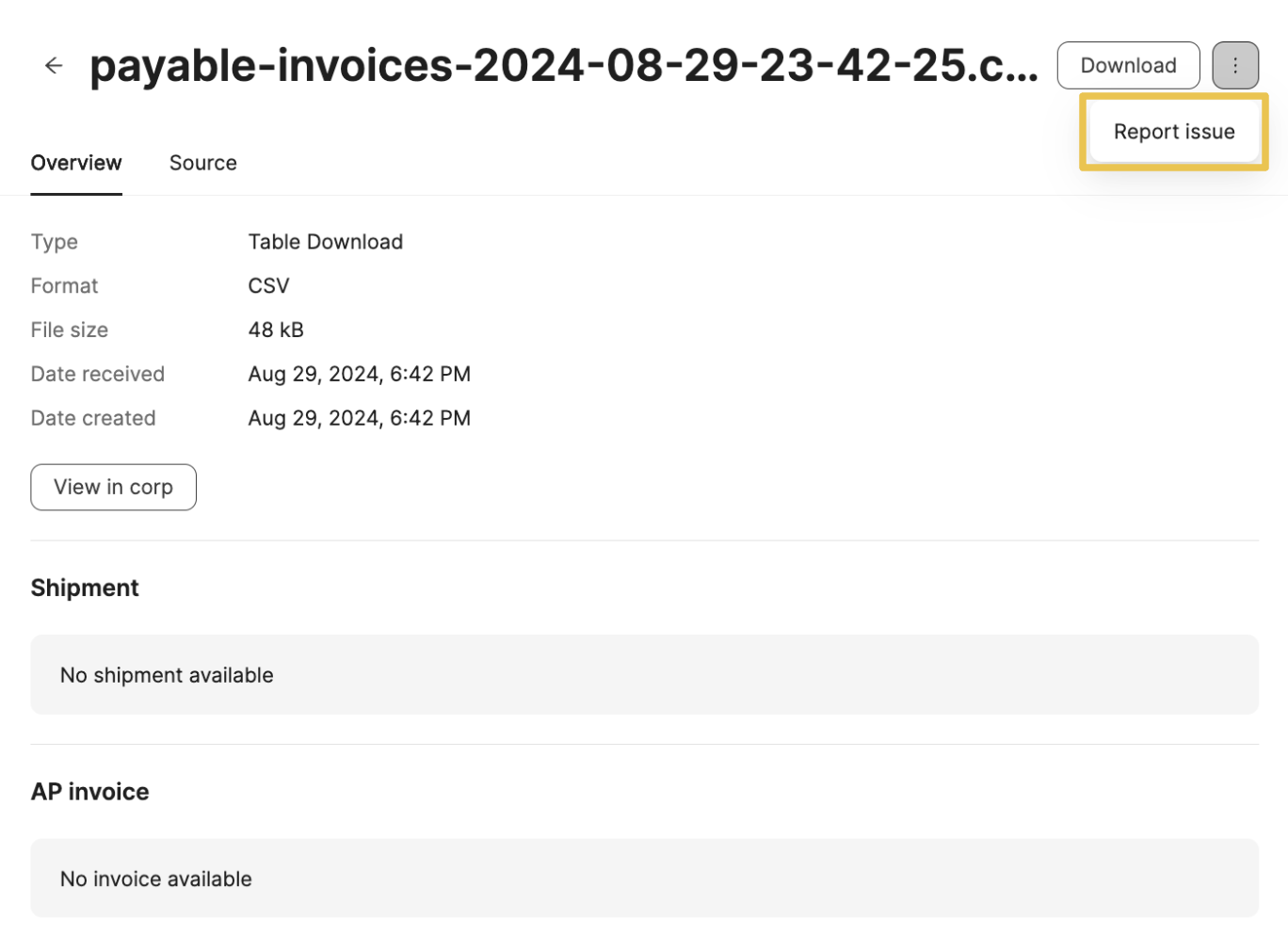This screenshot has width=1288, height=934.
Task: Click the View in corp button
Action: [x=113, y=487]
